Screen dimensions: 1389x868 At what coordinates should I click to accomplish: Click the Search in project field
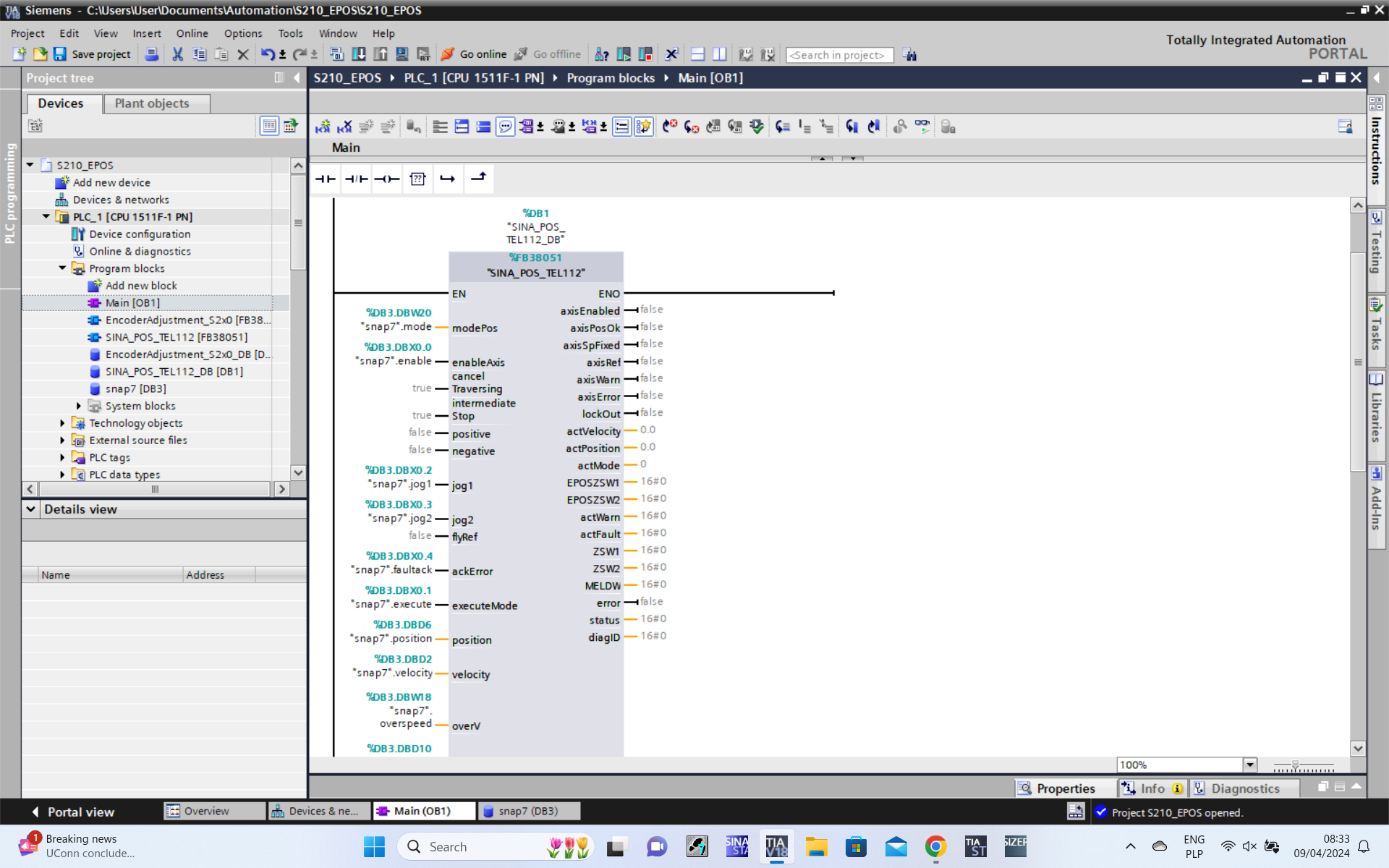(838, 55)
